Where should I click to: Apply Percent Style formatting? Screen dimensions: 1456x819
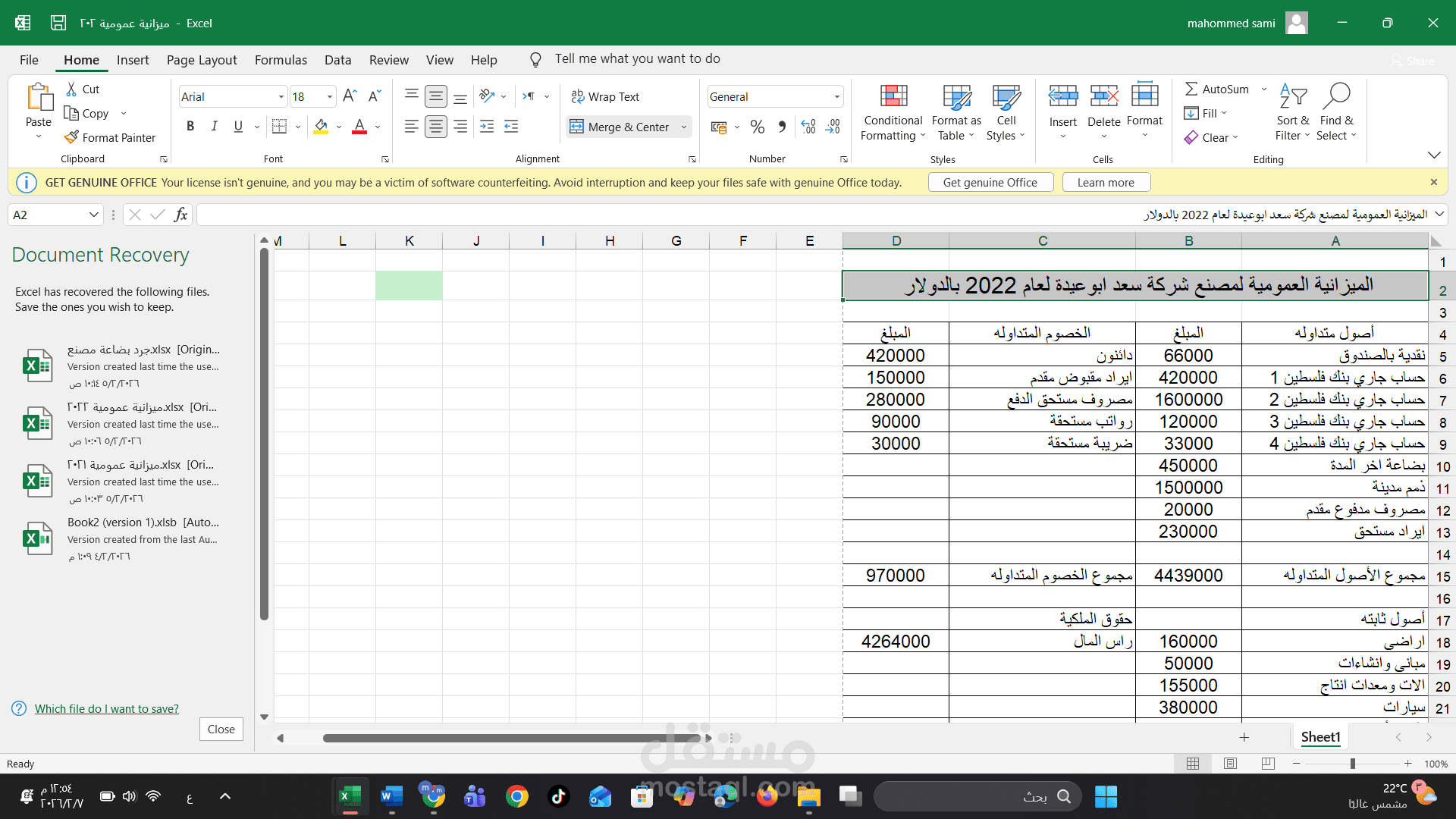[x=757, y=127]
